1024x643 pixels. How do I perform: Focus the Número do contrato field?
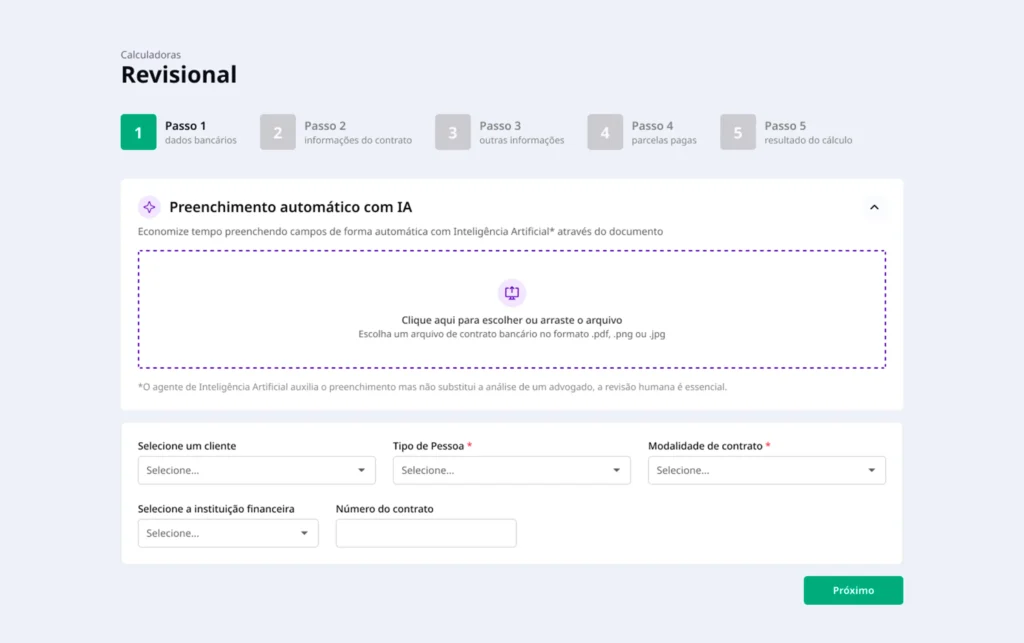click(426, 533)
